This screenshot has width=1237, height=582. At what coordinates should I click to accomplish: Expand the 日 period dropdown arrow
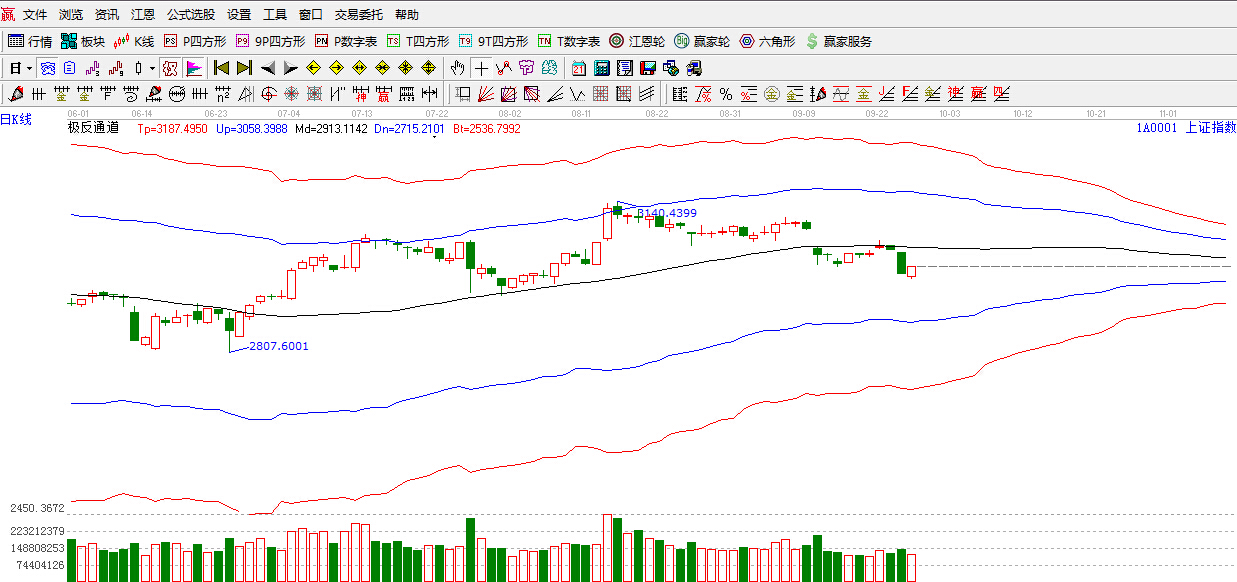point(29,68)
